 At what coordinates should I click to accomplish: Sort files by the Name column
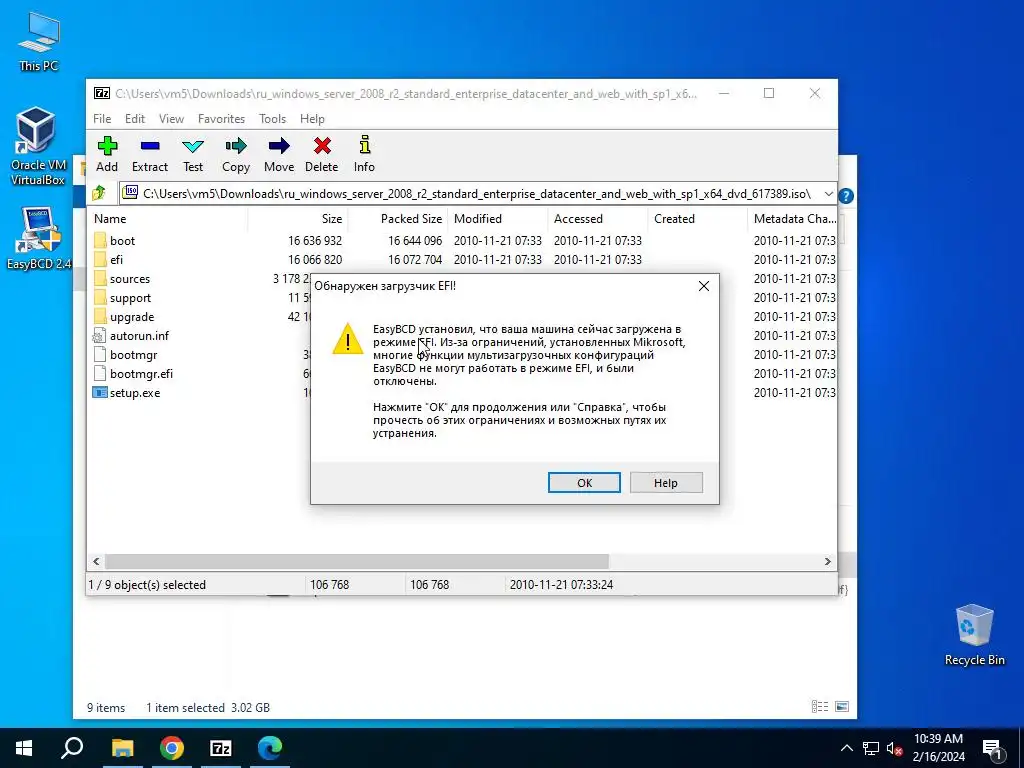(167, 219)
